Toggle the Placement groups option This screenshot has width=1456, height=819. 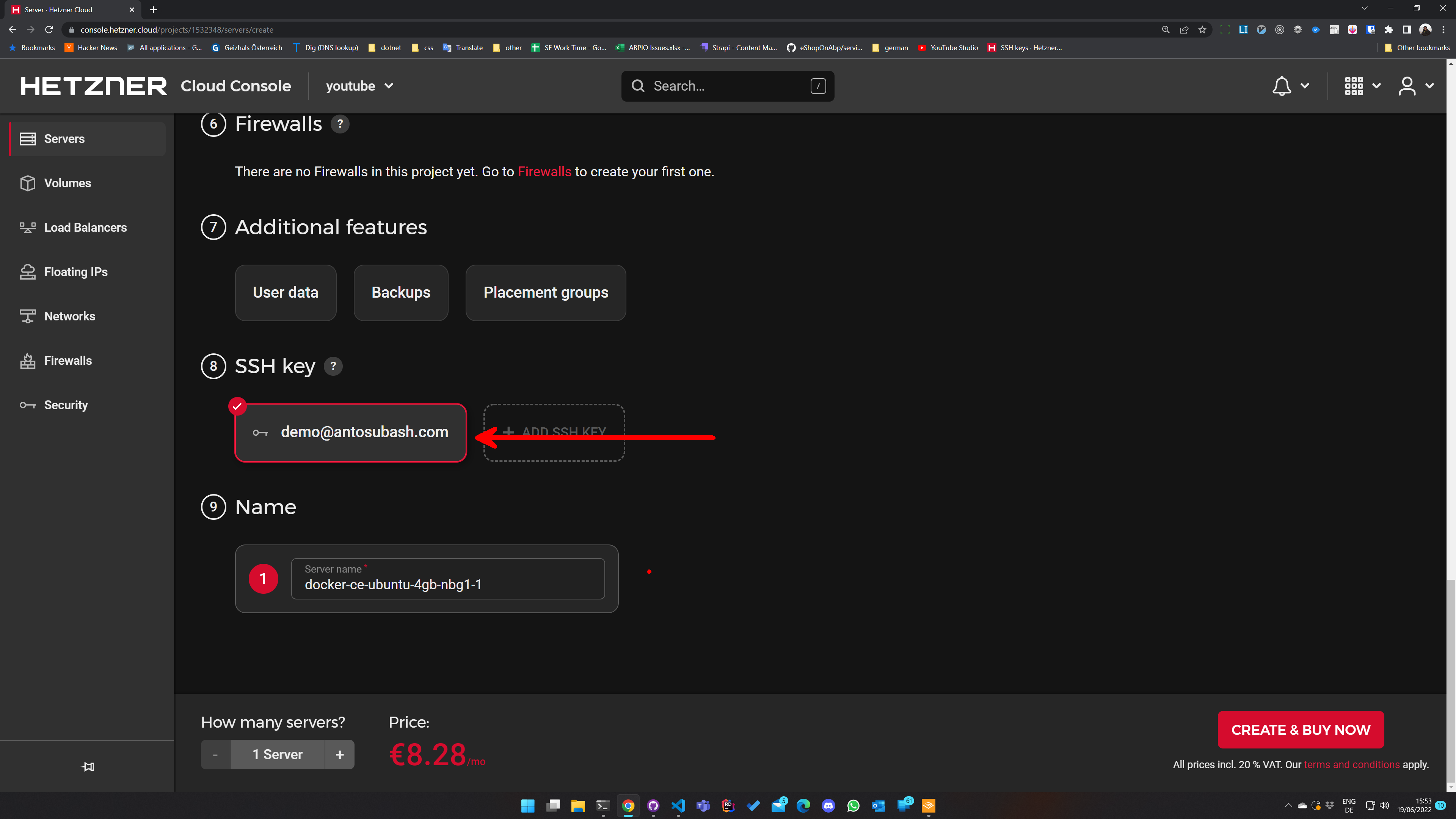pyautogui.click(x=546, y=293)
